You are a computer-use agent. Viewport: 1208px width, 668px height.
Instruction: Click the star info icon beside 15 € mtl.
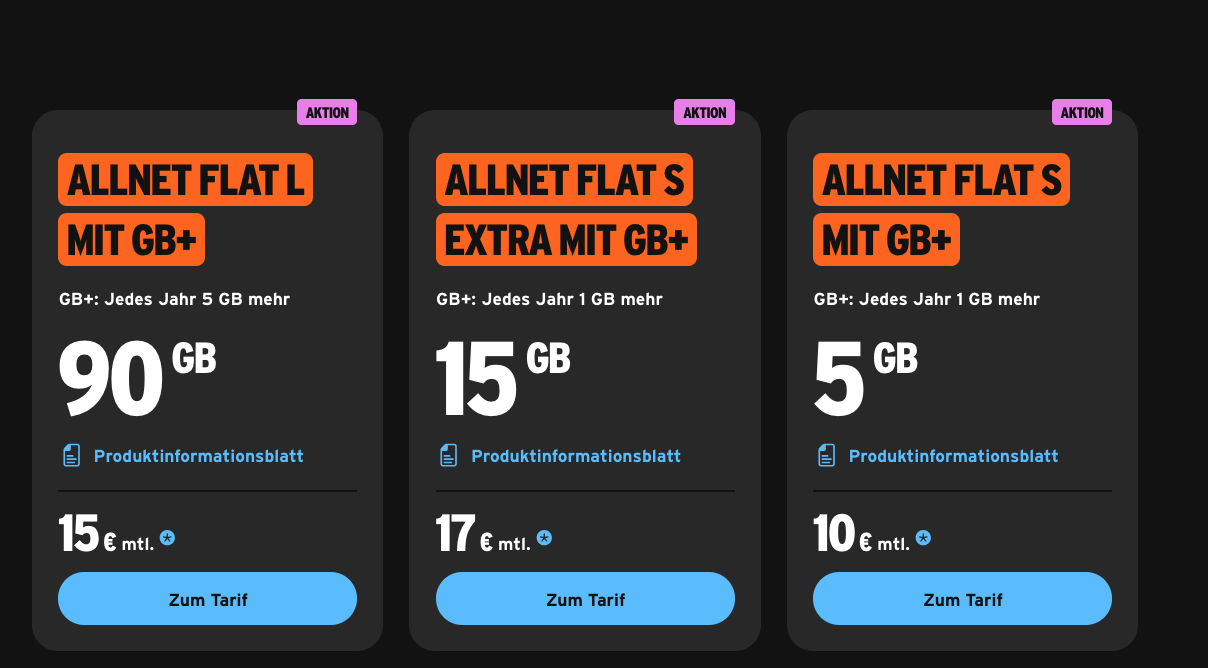coord(168,539)
